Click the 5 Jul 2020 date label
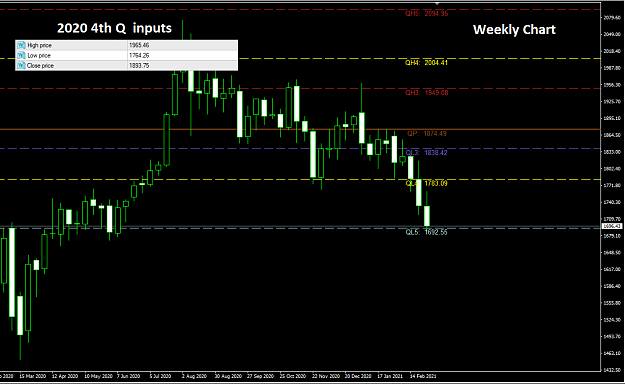Screen dimensions: 625x384 tap(160, 376)
